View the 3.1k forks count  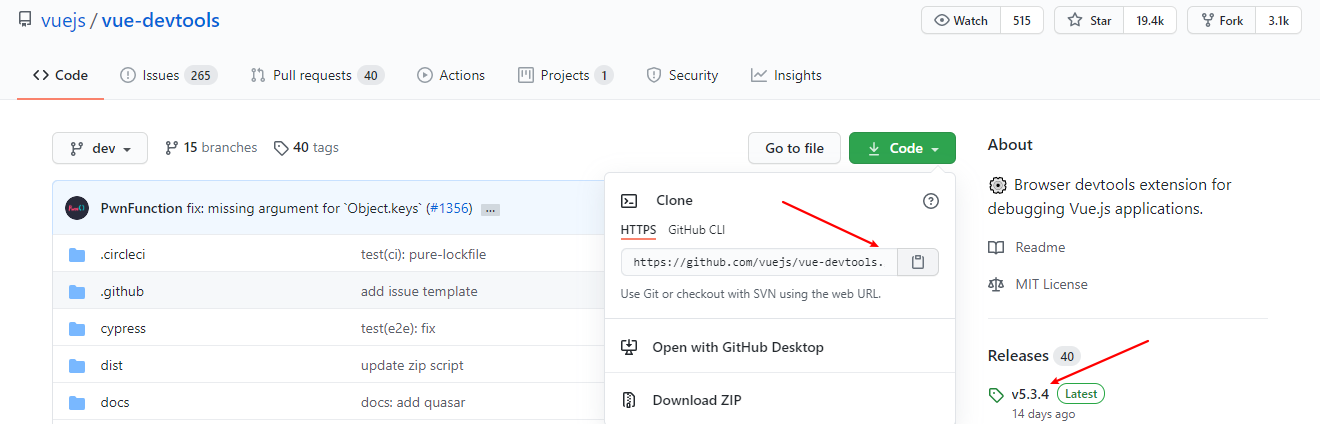pyautogui.click(x=1278, y=20)
